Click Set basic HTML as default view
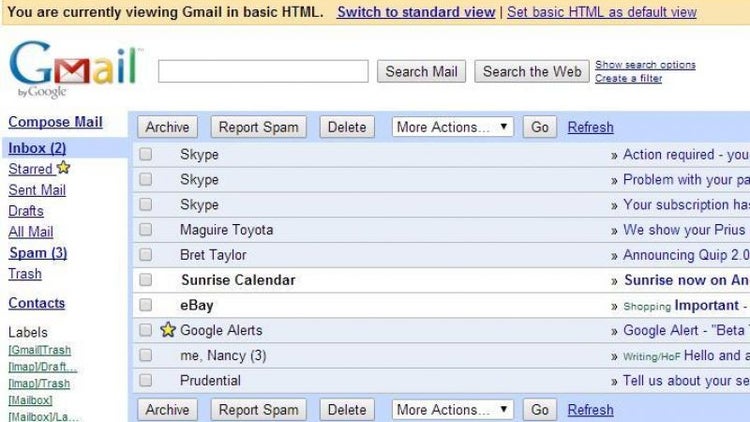750x422 pixels. [x=602, y=12]
